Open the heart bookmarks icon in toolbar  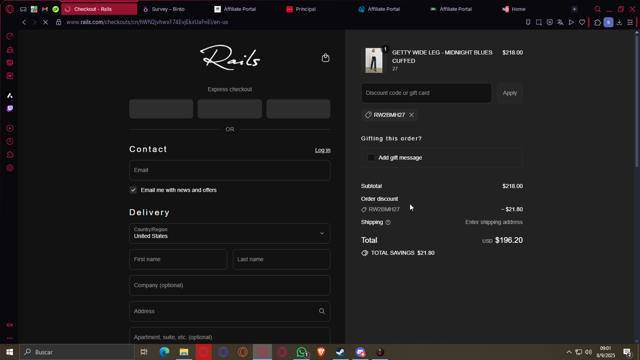point(582,22)
